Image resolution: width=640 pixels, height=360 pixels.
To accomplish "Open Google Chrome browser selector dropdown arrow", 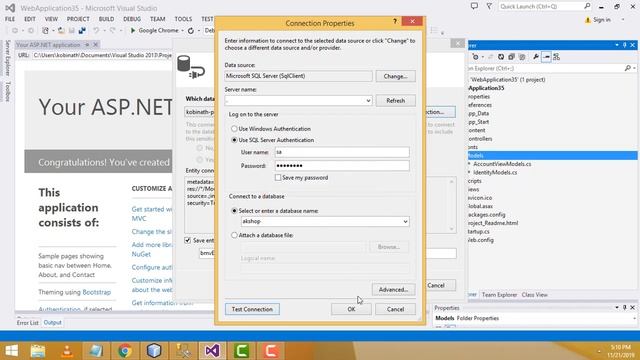I will 182,31.
